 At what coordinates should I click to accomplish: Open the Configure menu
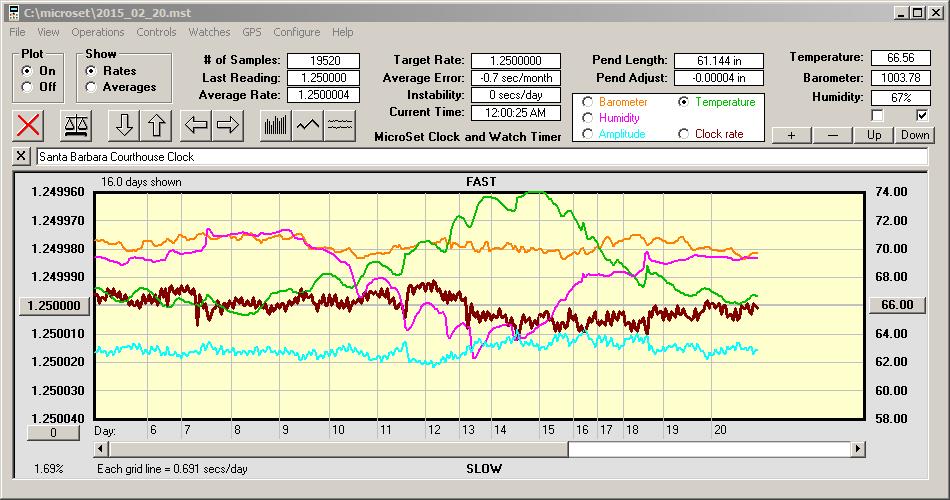tap(296, 32)
